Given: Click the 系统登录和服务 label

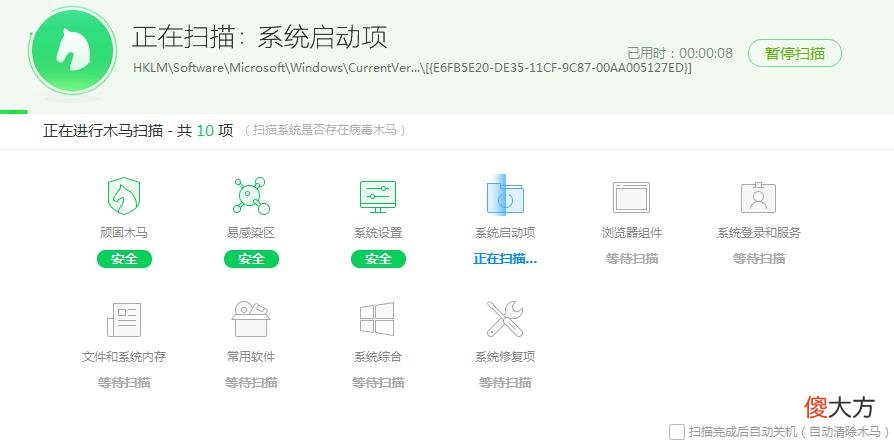Looking at the screenshot, I should pos(759,233).
